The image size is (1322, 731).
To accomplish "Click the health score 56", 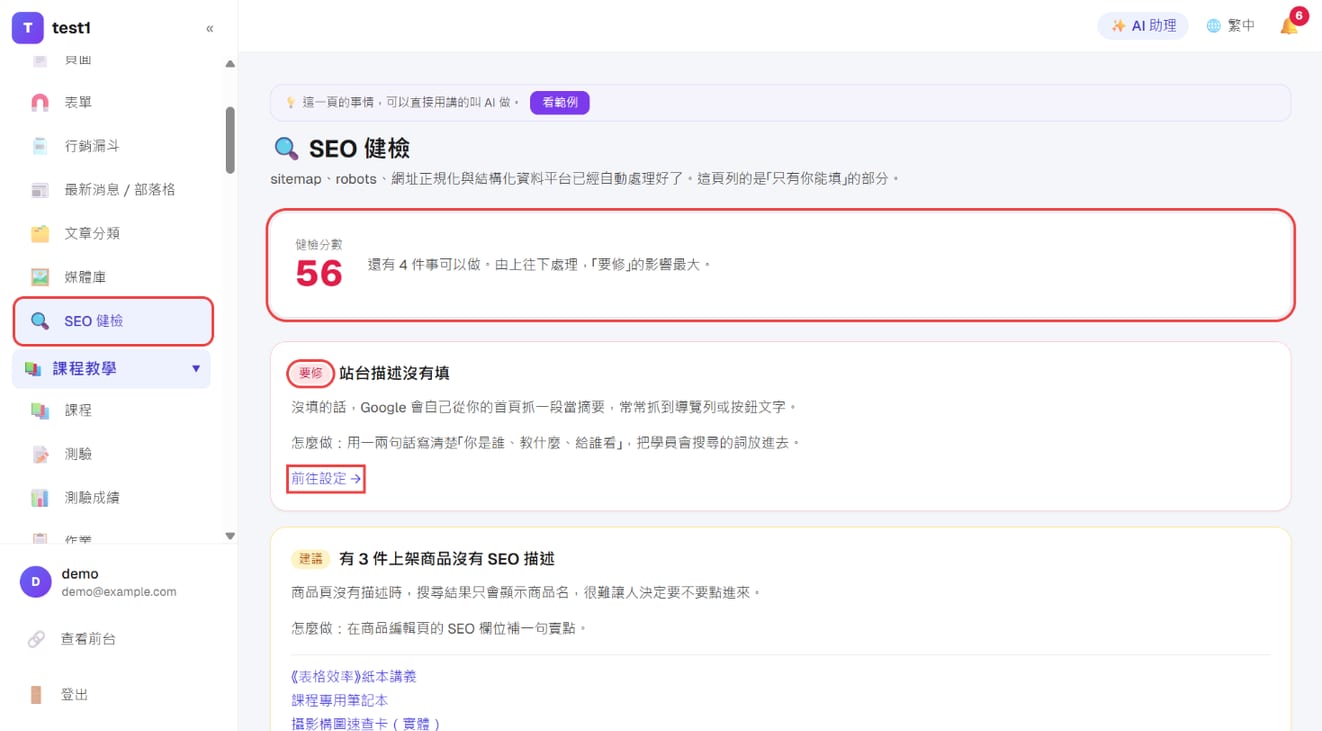I will tap(319, 273).
